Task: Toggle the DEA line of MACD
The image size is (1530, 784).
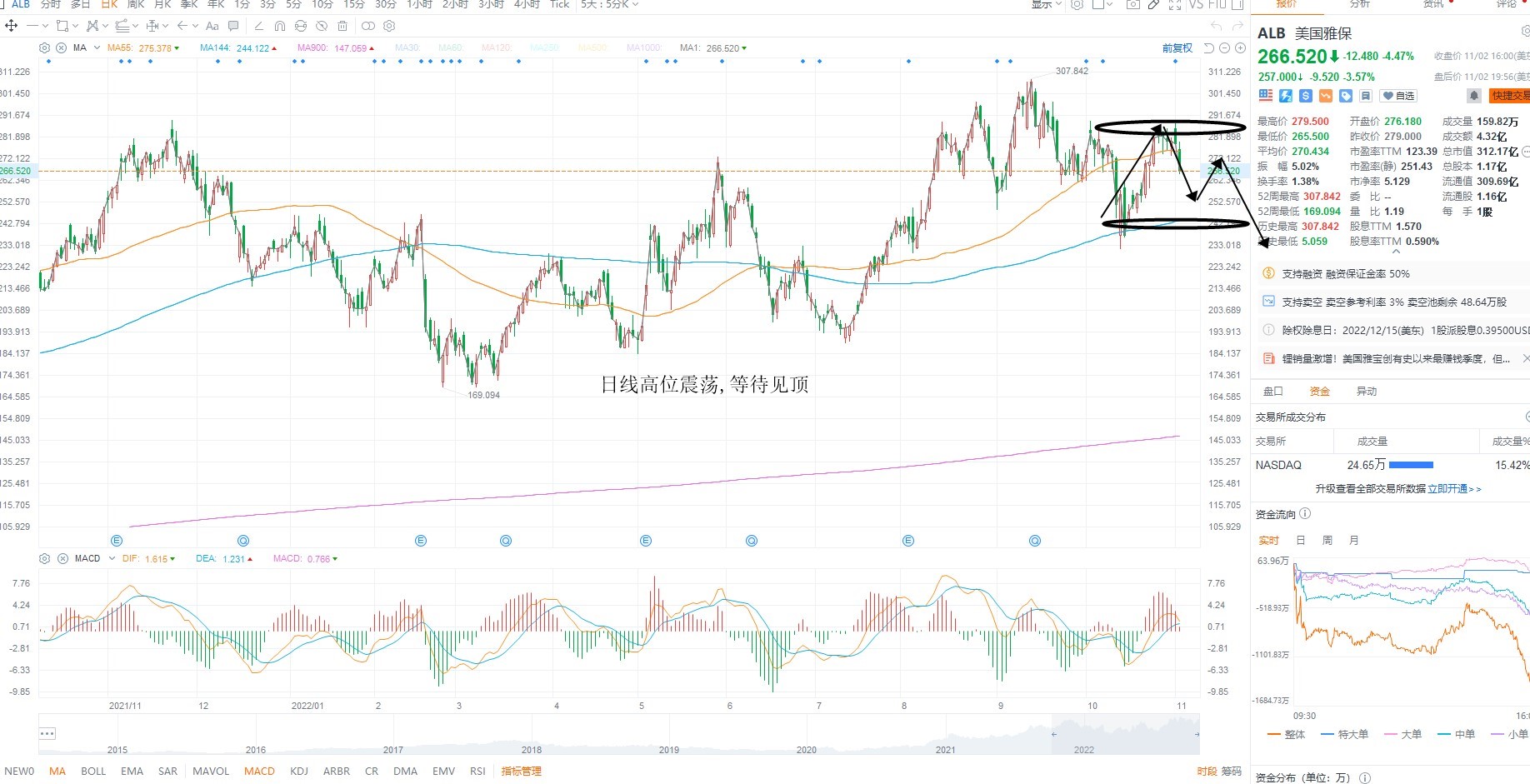Action: coord(224,558)
